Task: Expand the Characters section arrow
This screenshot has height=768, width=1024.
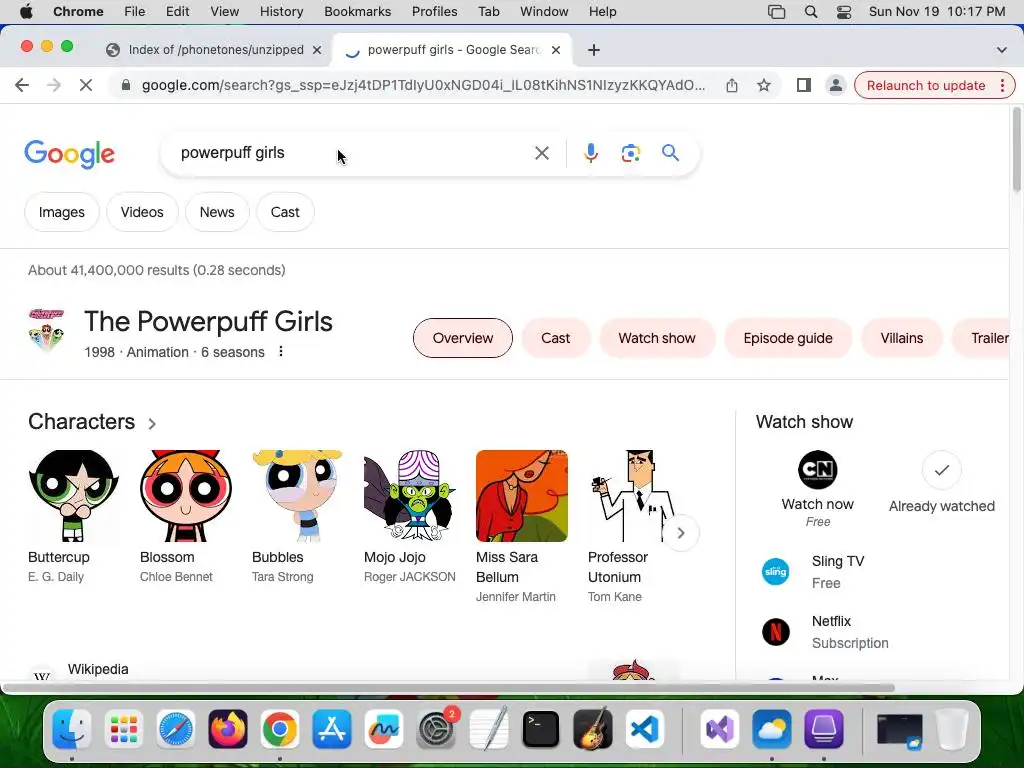Action: pyautogui.click(x=152, y=423)
